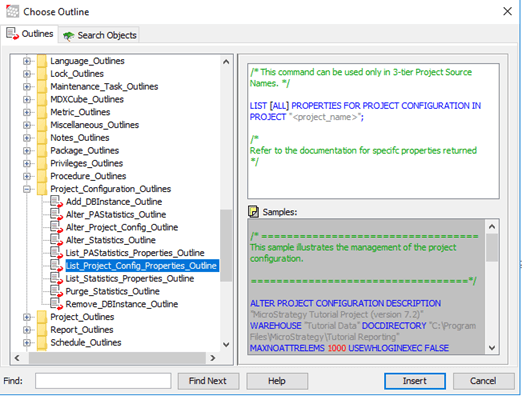Expand the Maintenance_Task_Outlines tree node
Viewport: 522px width, 396px height.
pos(27,87)
